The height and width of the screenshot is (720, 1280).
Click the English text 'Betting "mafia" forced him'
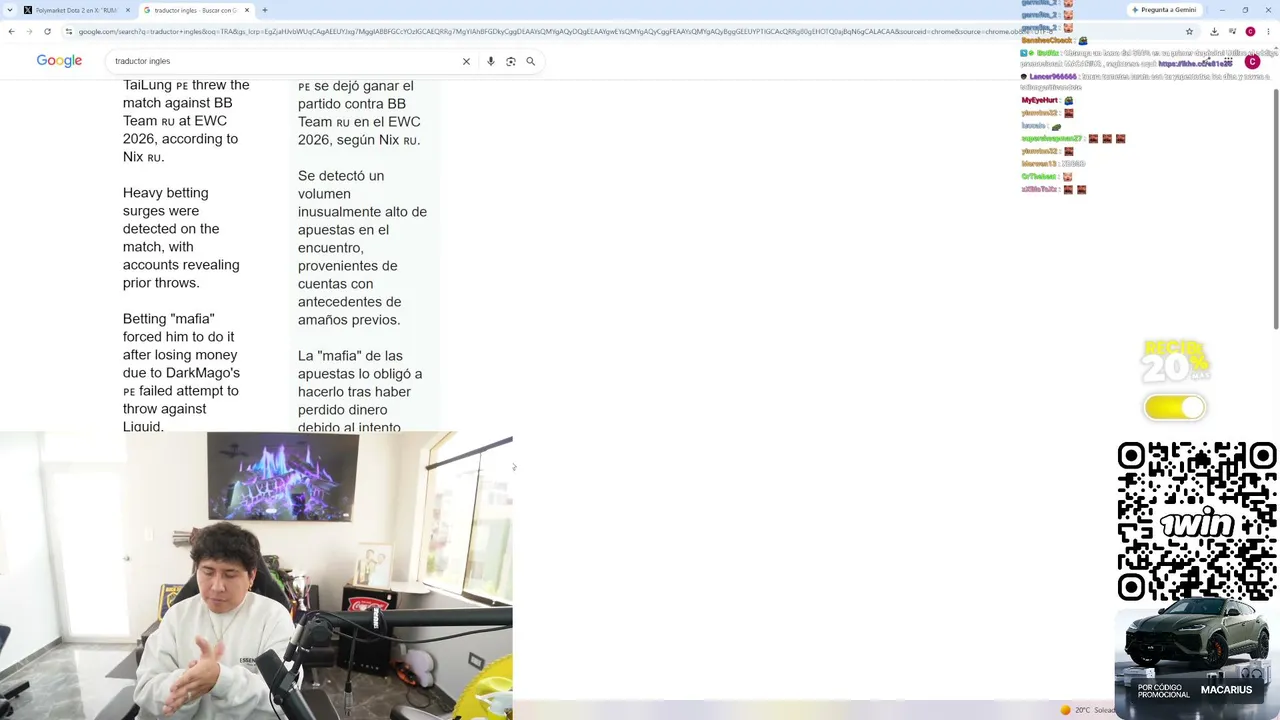[181, 372]
